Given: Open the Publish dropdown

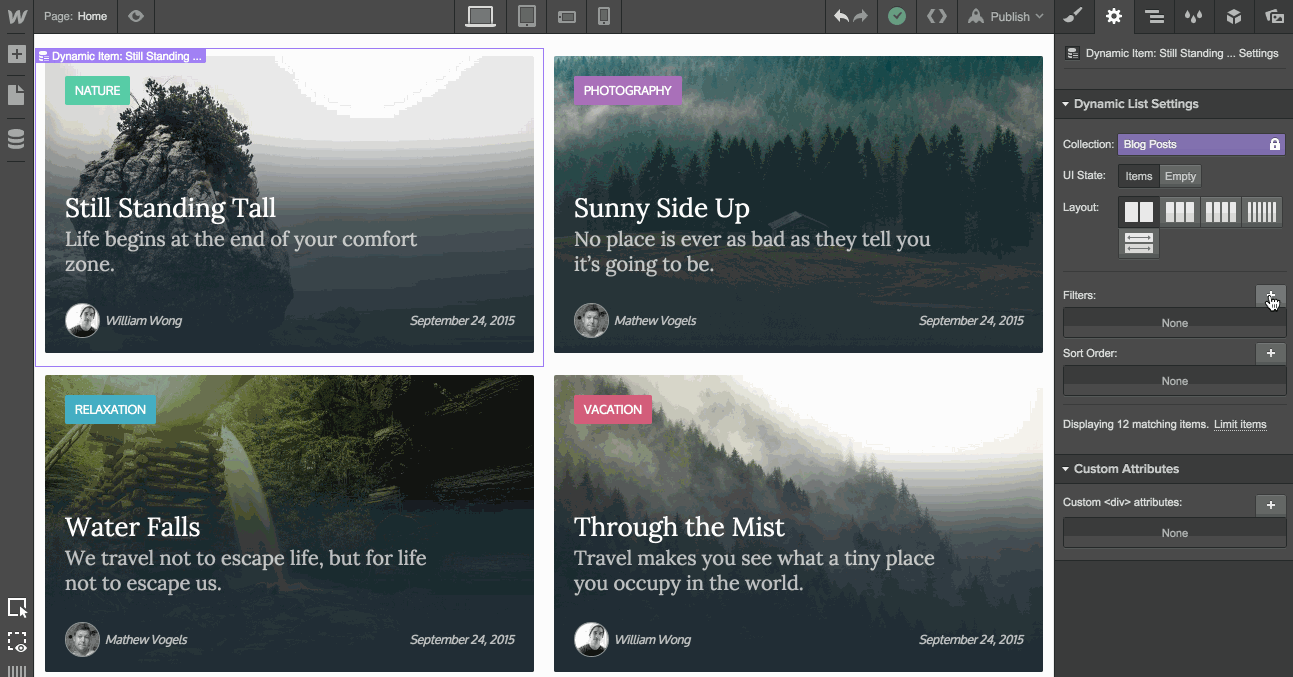Looking at the screenshot, I should point(1004,16).
